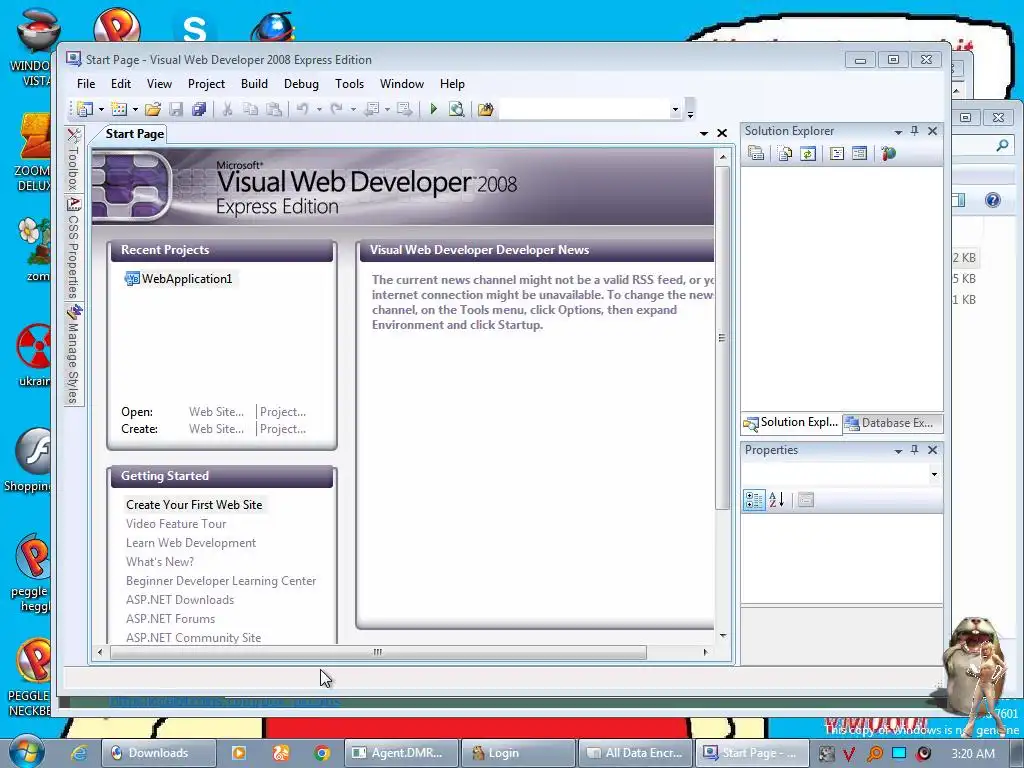Click the Undo arrow icon
This screenshot has height=768, width=1024.
point(302,109)
